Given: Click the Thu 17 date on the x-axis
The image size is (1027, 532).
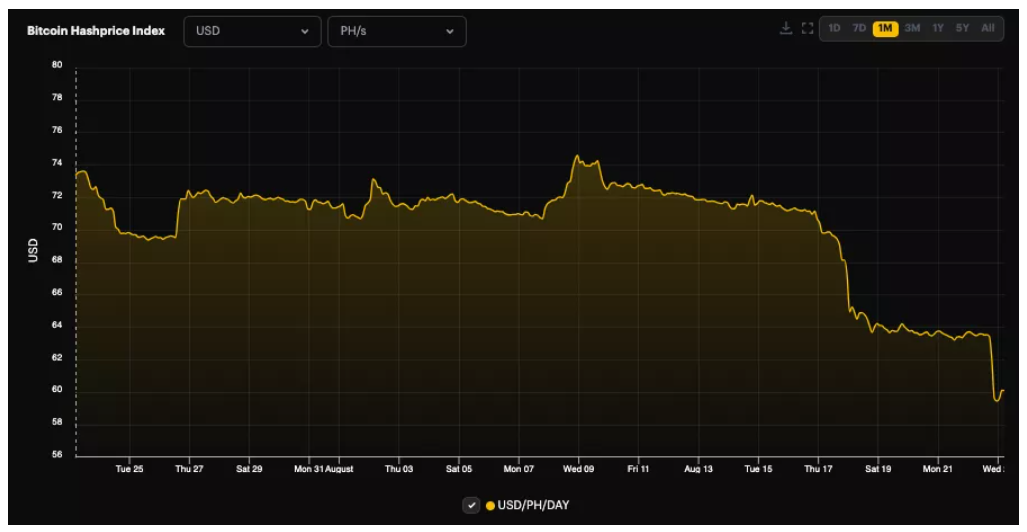Looking at the screenshot, I should [818, 468].
